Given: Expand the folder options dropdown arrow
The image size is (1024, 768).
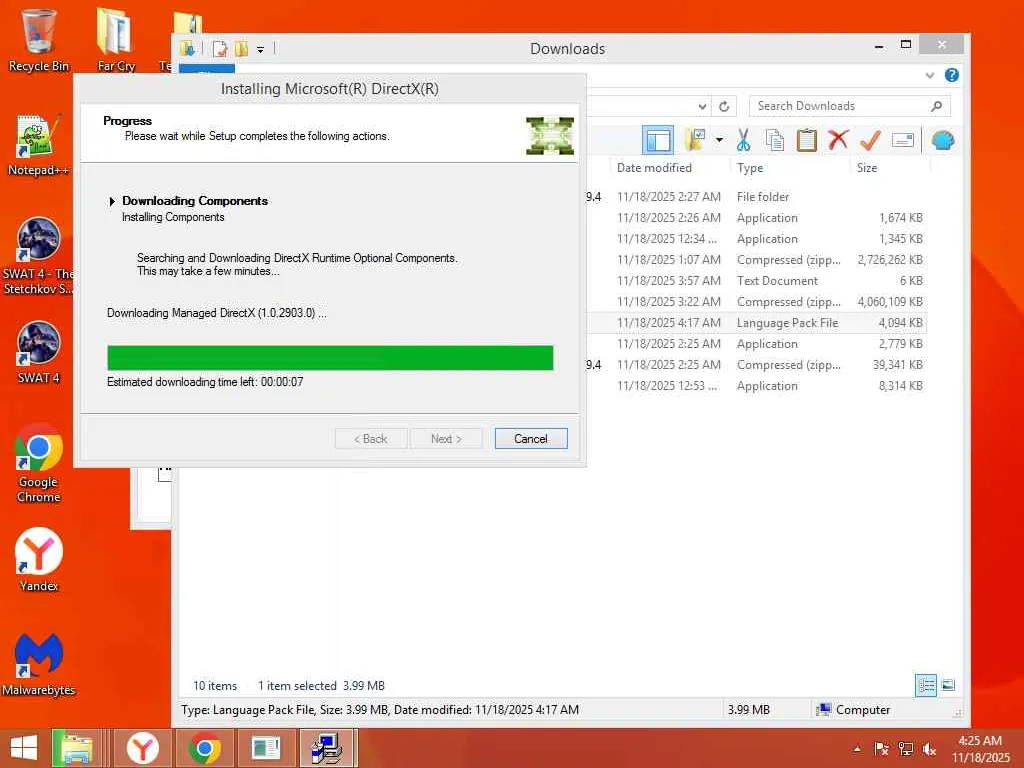Looking at the screenshot, I should [x=719, y=140].
